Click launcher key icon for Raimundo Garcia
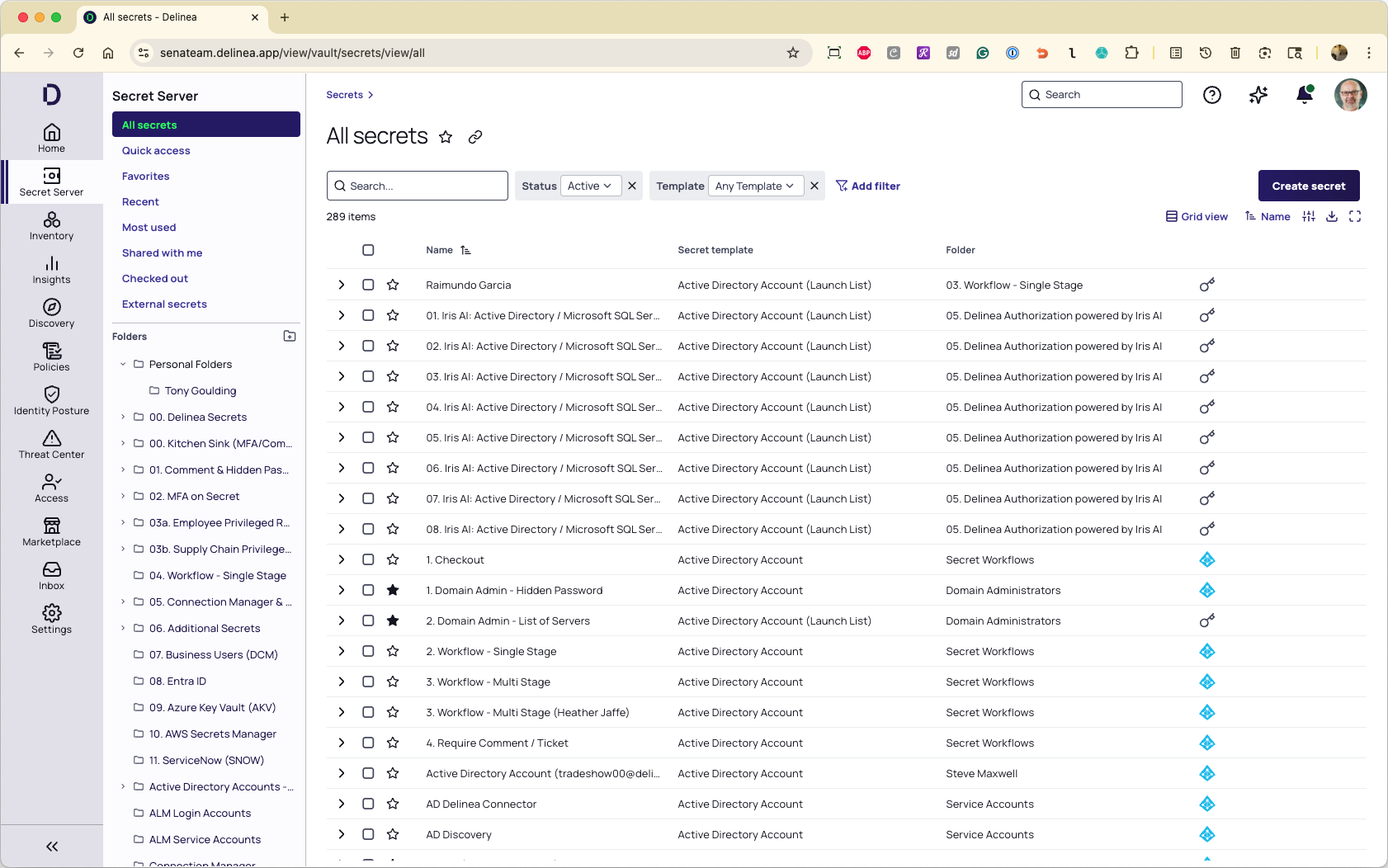Viewport: 1388px width, 868px height. point(1207,285)
